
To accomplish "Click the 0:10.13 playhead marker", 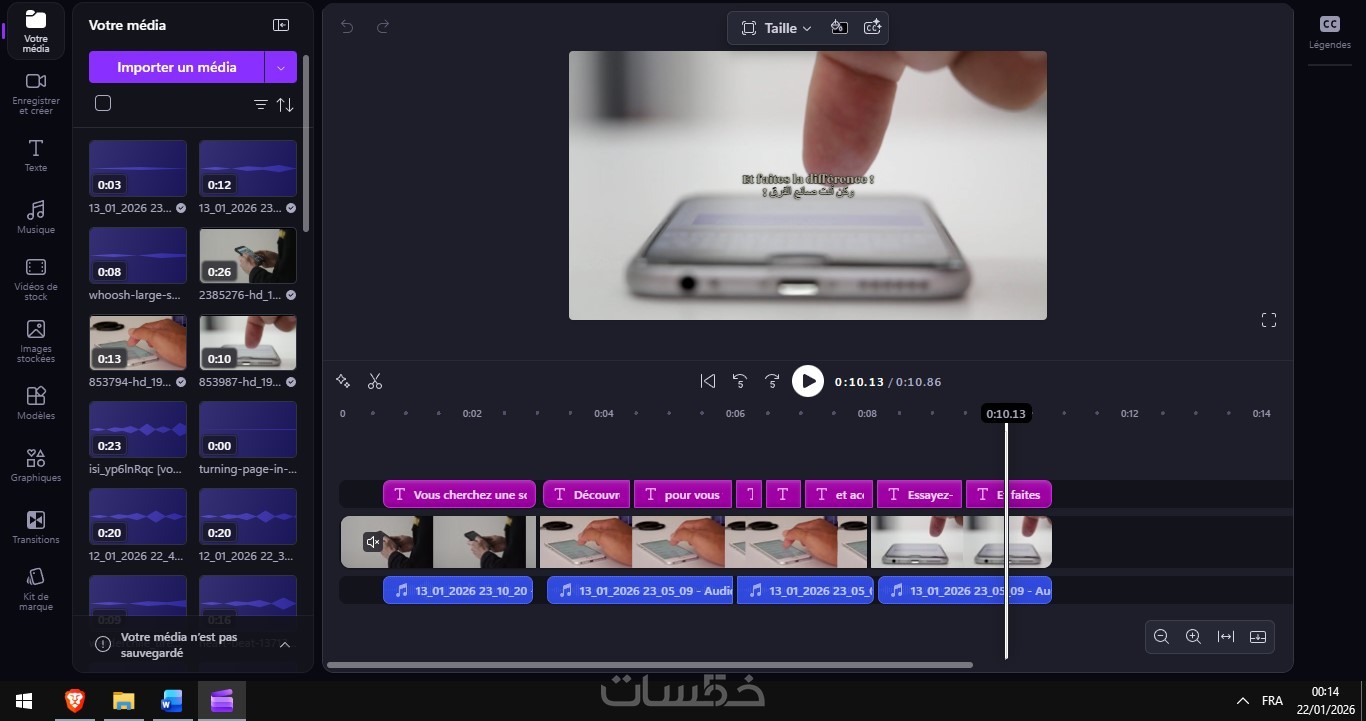I will [x=1006, y=414].
